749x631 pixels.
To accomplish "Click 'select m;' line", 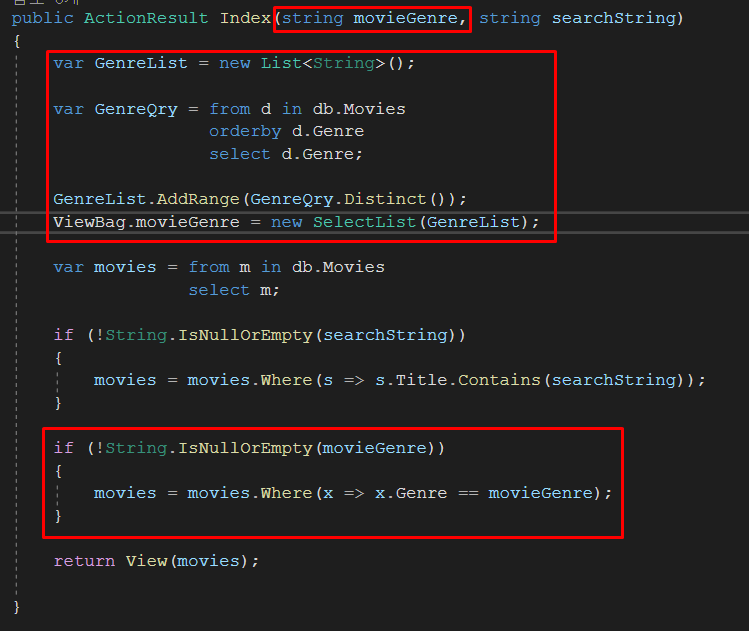I will [234, 290].
